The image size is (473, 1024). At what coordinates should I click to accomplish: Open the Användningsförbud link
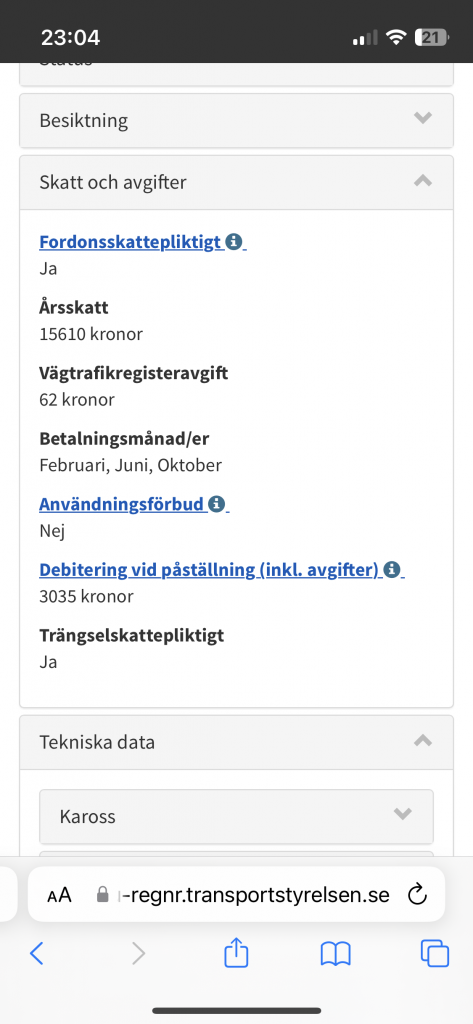pos(122,504)
